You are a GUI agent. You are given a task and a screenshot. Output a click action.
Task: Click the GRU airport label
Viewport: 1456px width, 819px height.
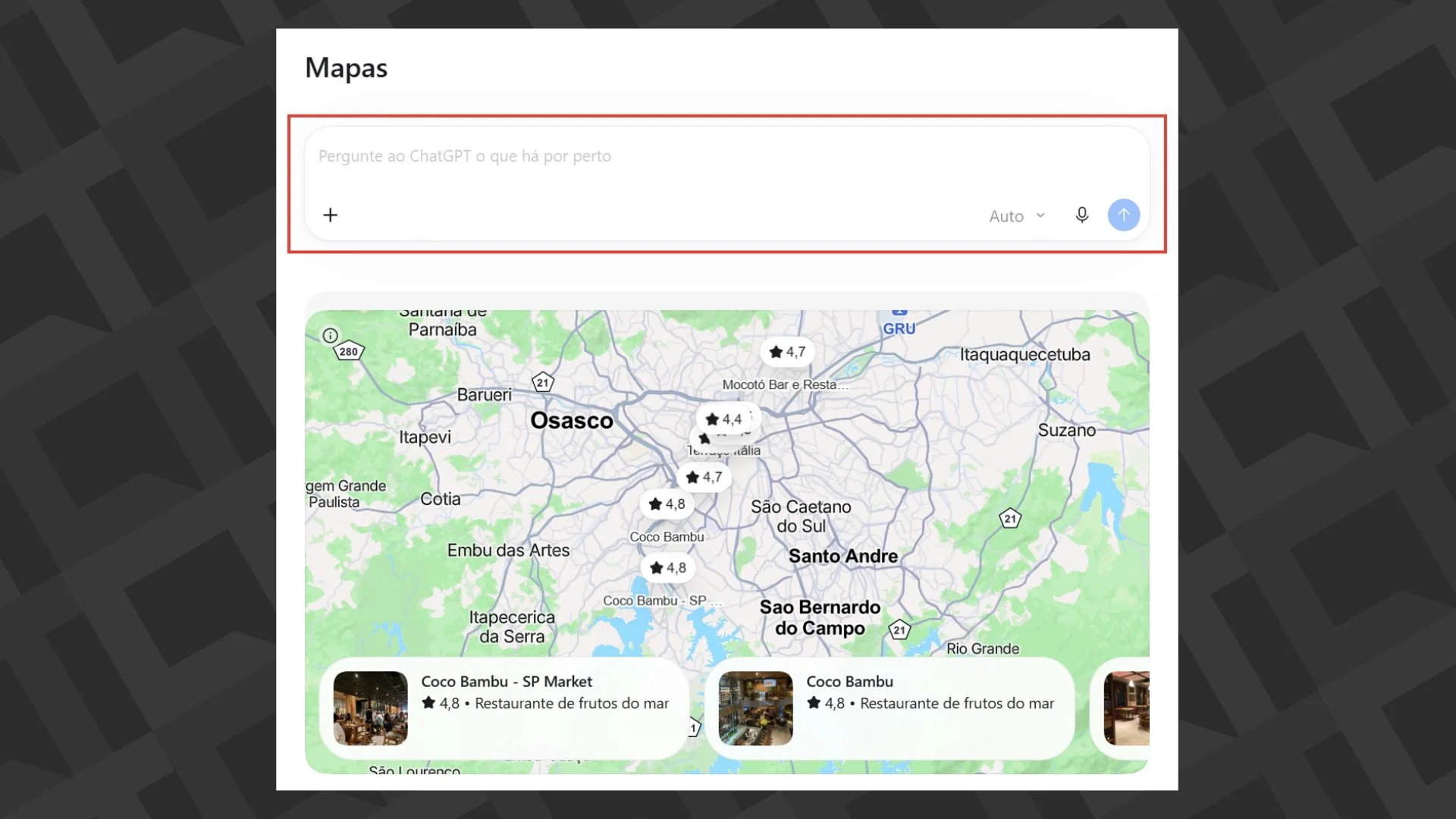click(x=899, y=328)
